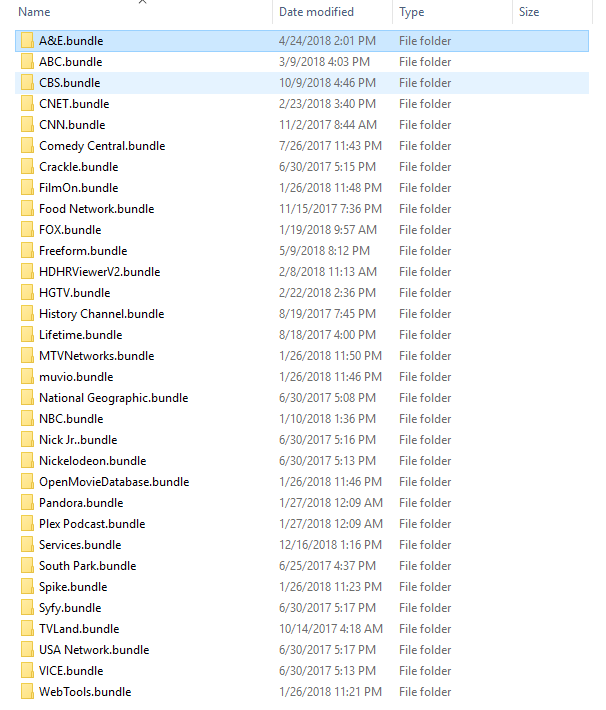Click the Lifetime.bundle folder icon
Screen dimensions: 606x710
[27, 335]
